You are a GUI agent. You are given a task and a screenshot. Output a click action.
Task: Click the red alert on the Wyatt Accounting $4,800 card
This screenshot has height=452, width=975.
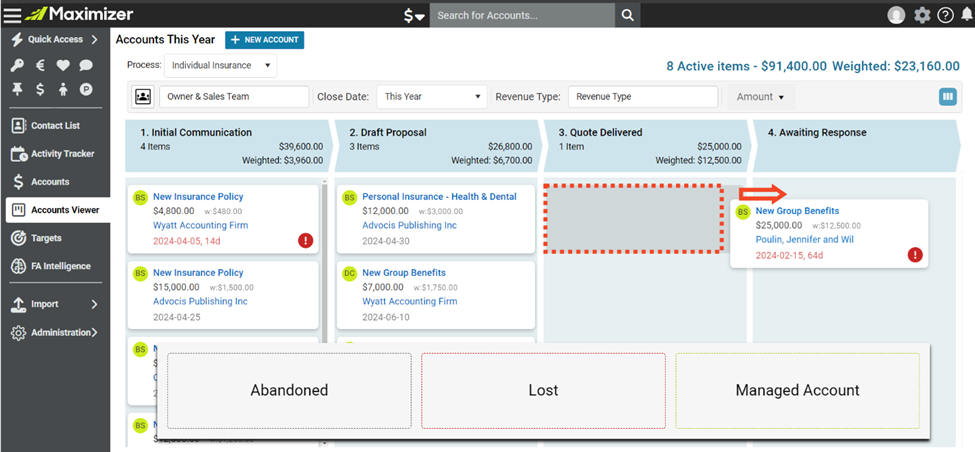pos(305,241)
